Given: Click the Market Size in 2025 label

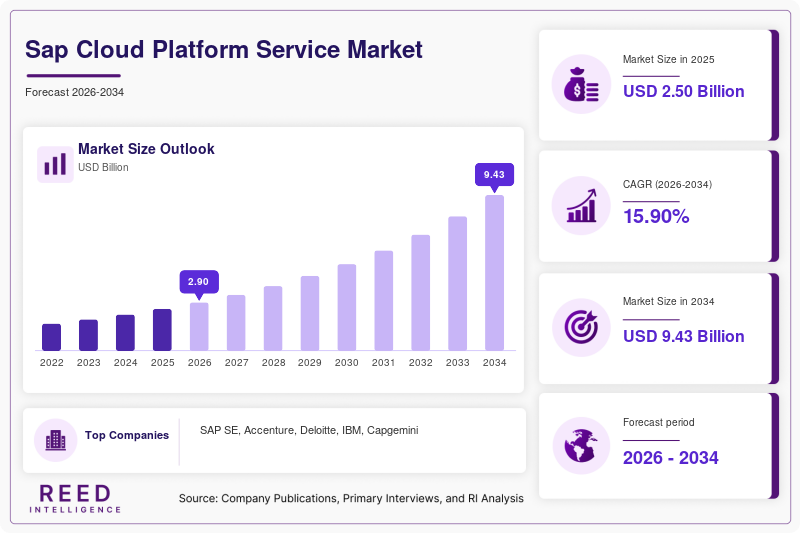Looking at the screenshot, I should (668, 60).
